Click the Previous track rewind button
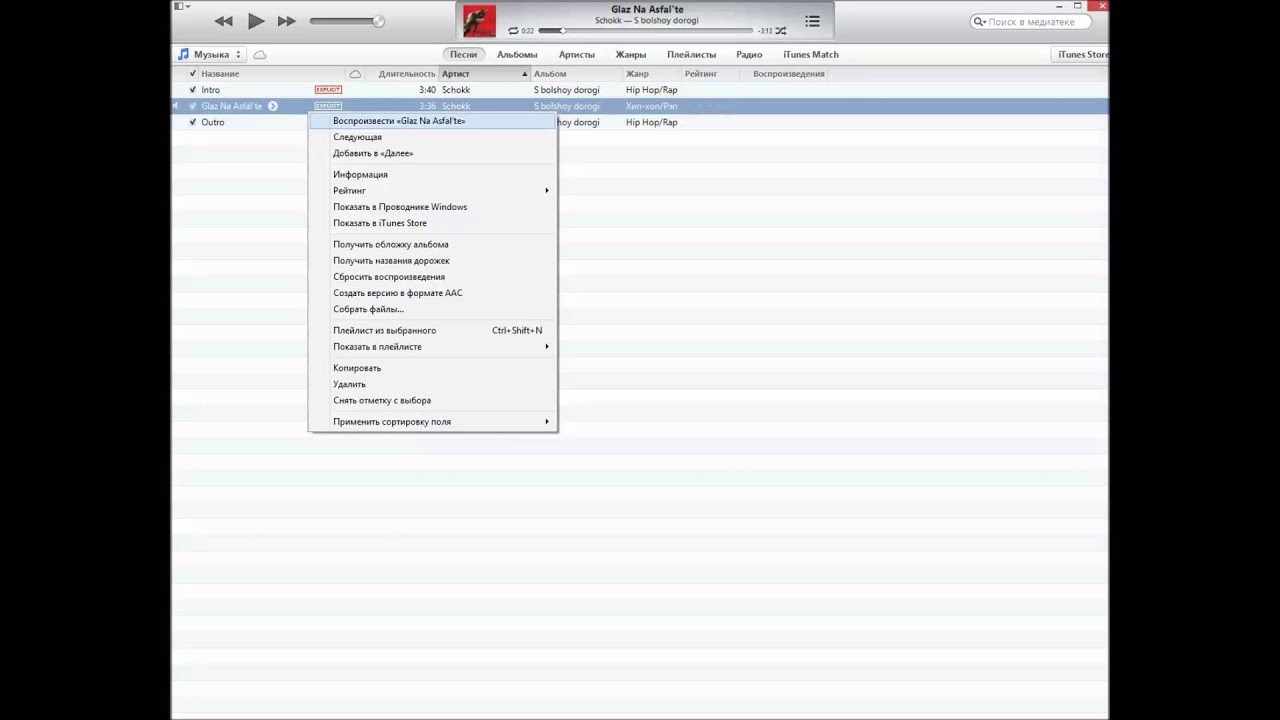The height and width of the screenshot is (720, 1280). (x=223, y=21)
